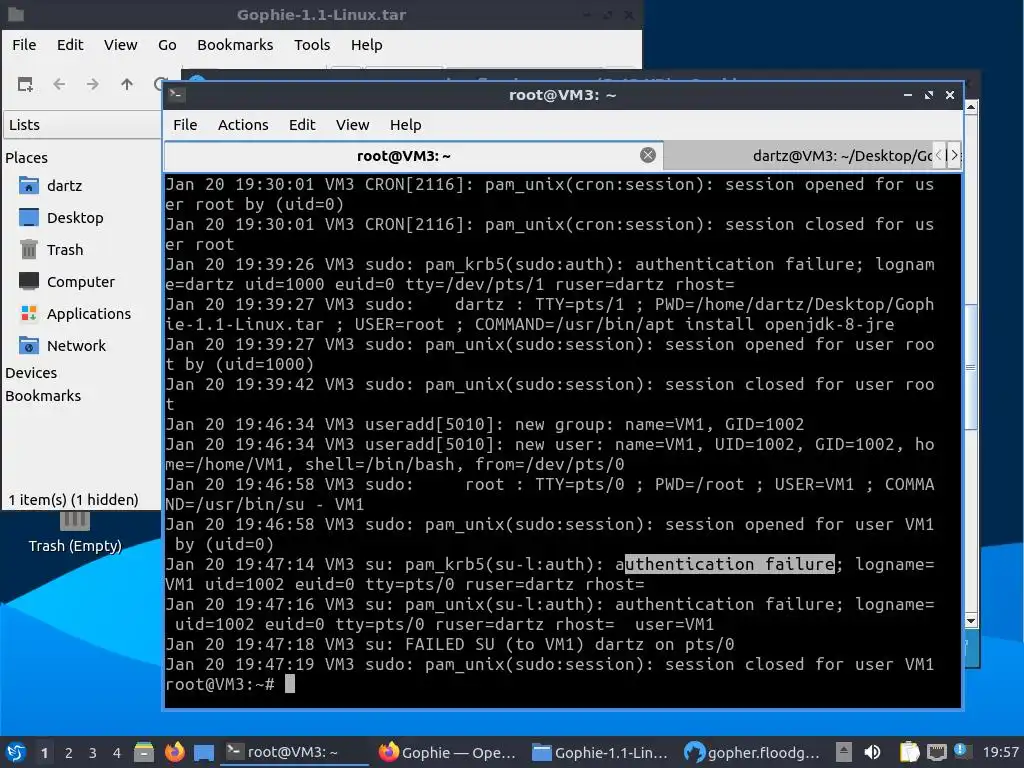
Task: Click the show desktop icon in panel
Action: tap(204, 752)
